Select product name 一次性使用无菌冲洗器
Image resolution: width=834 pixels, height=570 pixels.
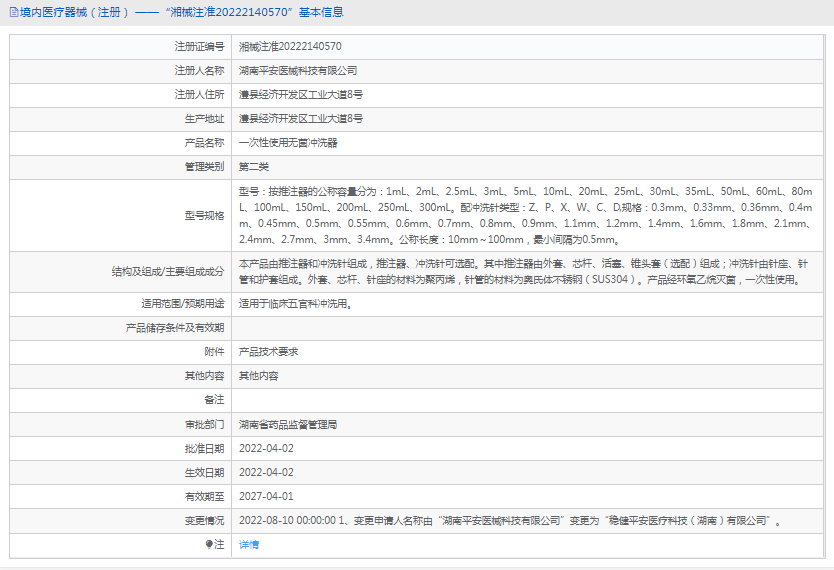(288, 142)
